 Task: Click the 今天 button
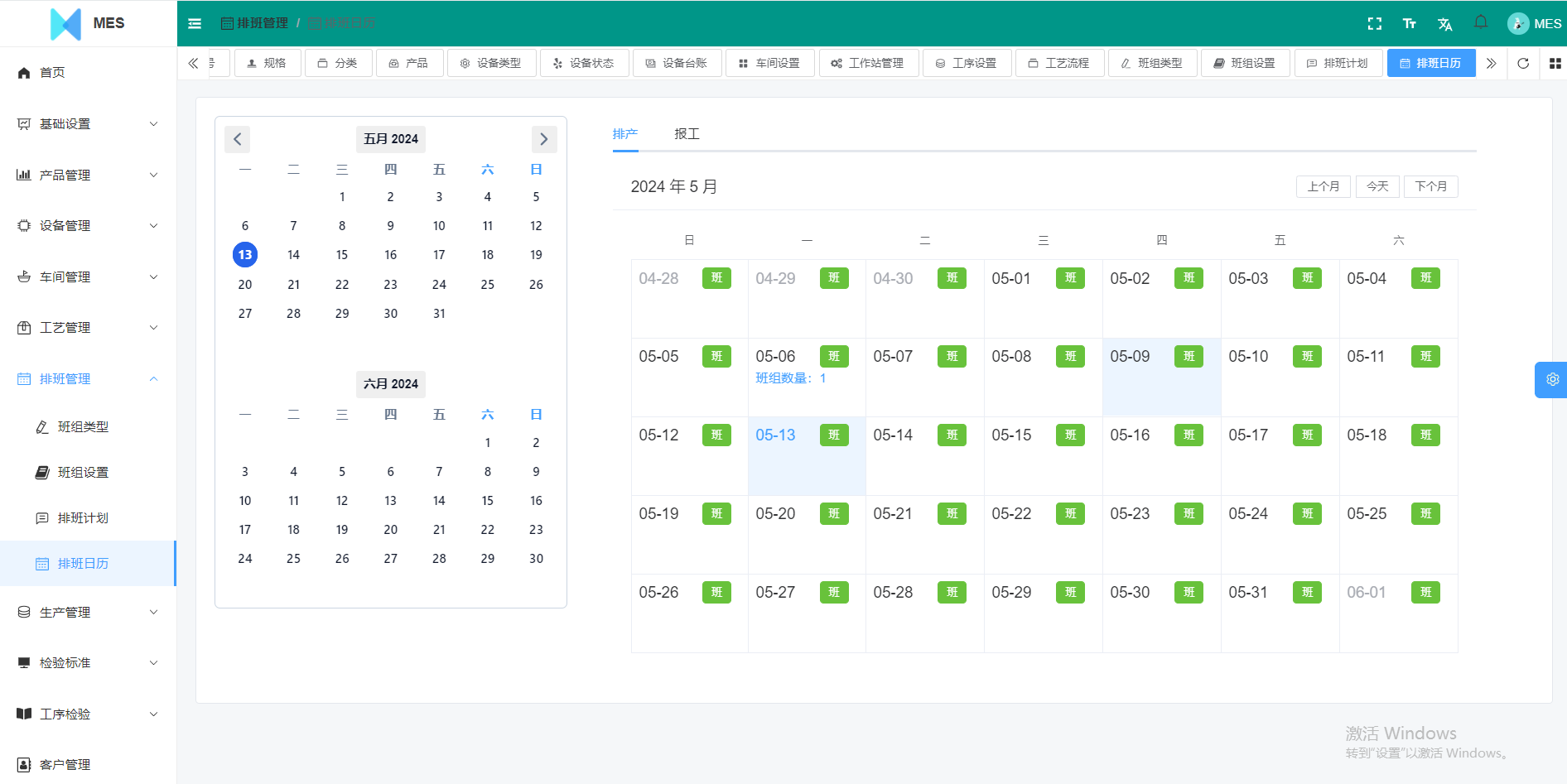tap(1377, 187)
